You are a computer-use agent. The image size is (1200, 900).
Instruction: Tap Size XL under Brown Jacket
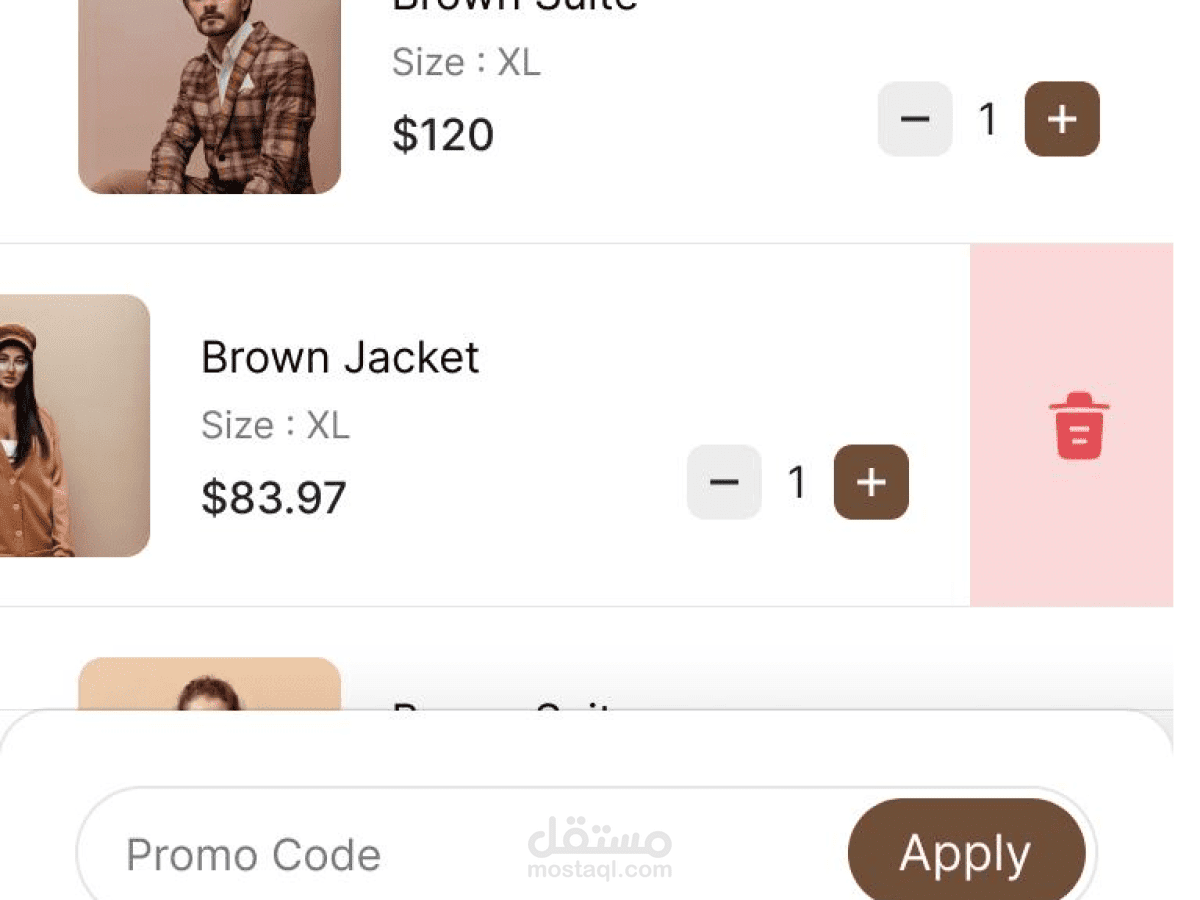click(x=275, y=426)
